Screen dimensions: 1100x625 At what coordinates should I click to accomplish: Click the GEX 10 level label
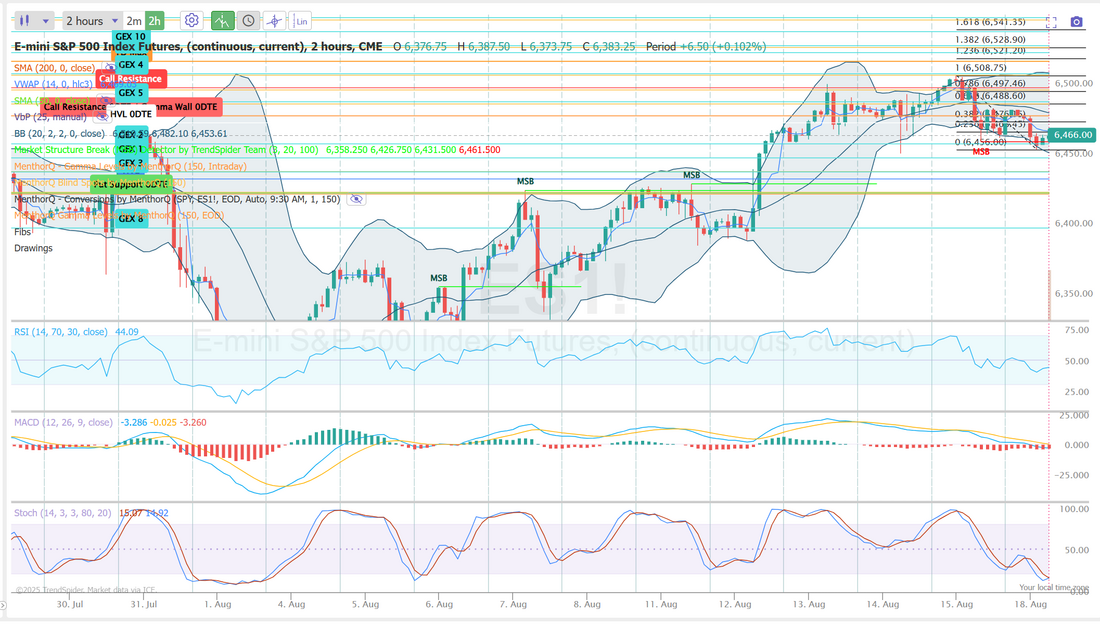pos(130,36)
